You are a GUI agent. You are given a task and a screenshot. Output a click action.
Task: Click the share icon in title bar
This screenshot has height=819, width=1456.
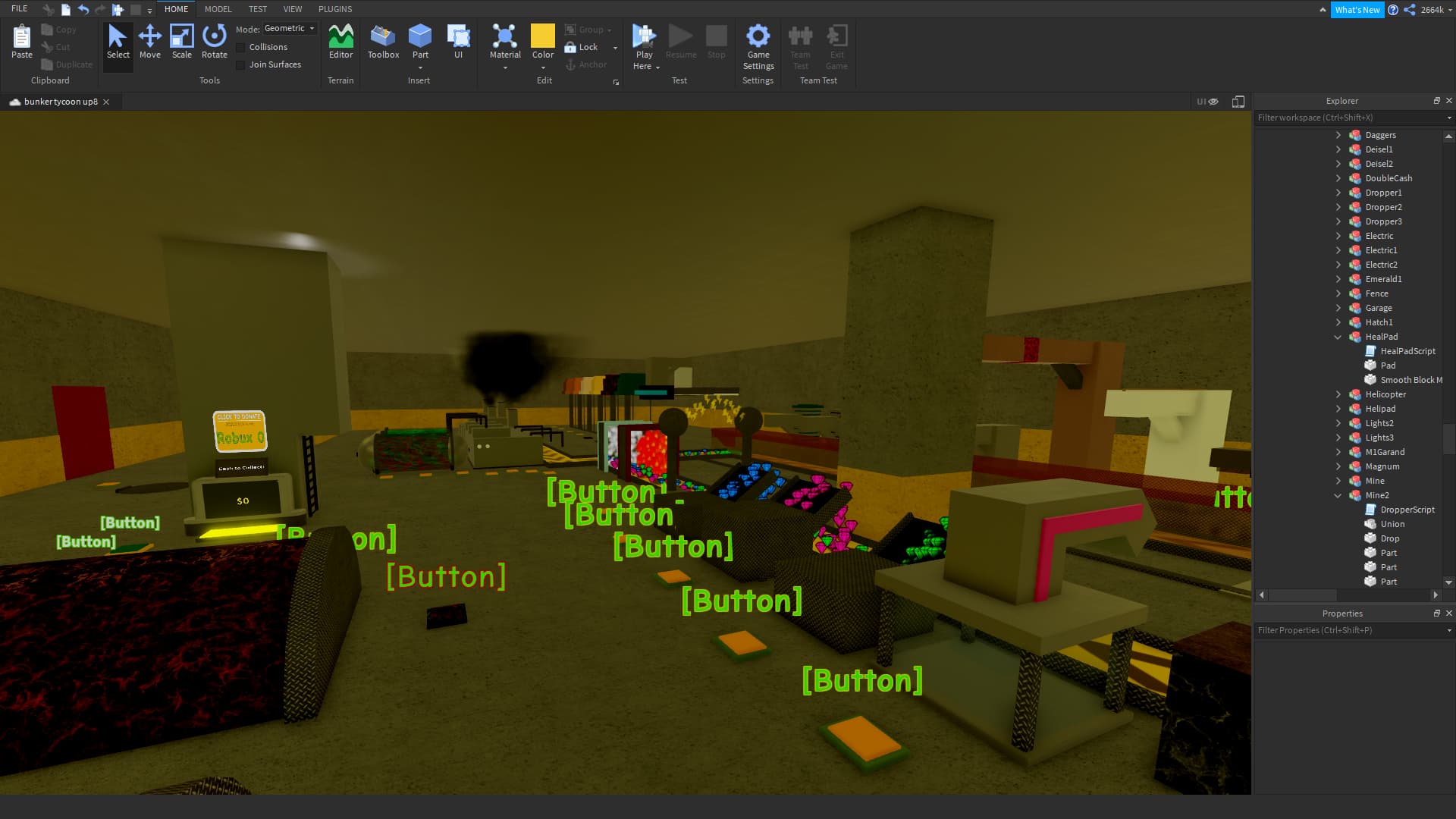tap(1409, 10)
